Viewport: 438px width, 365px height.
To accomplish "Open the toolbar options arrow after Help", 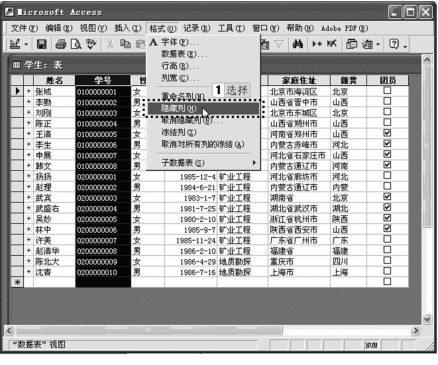I will coord(405,46).
